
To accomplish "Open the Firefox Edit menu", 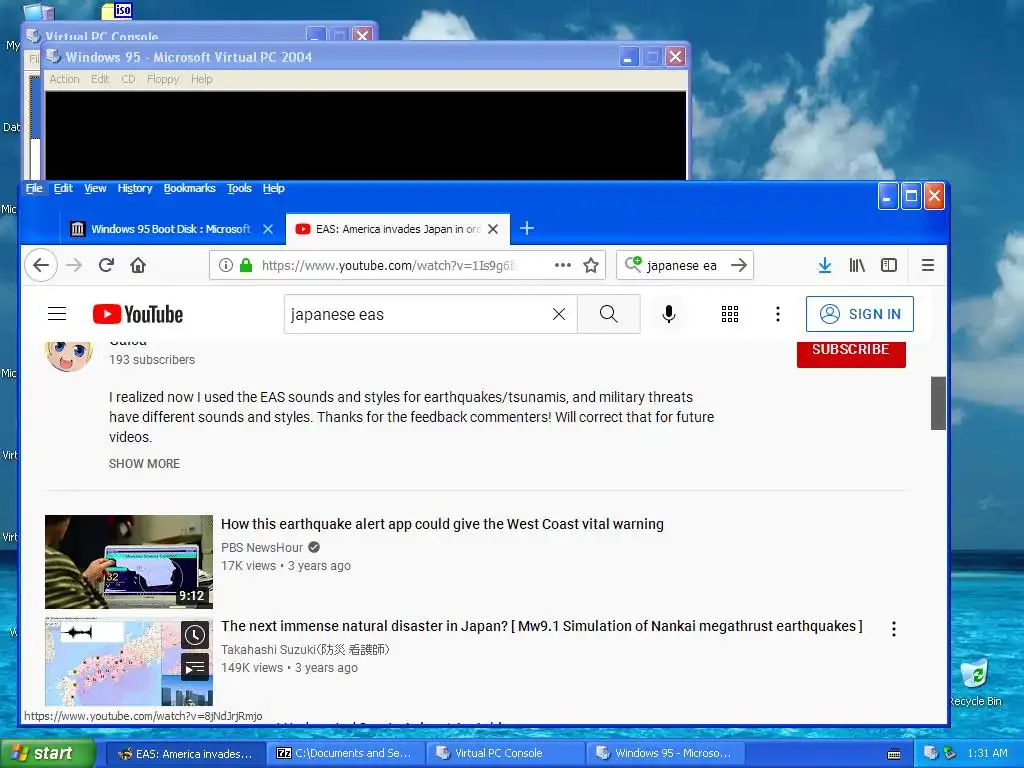I will pos(63,188).
